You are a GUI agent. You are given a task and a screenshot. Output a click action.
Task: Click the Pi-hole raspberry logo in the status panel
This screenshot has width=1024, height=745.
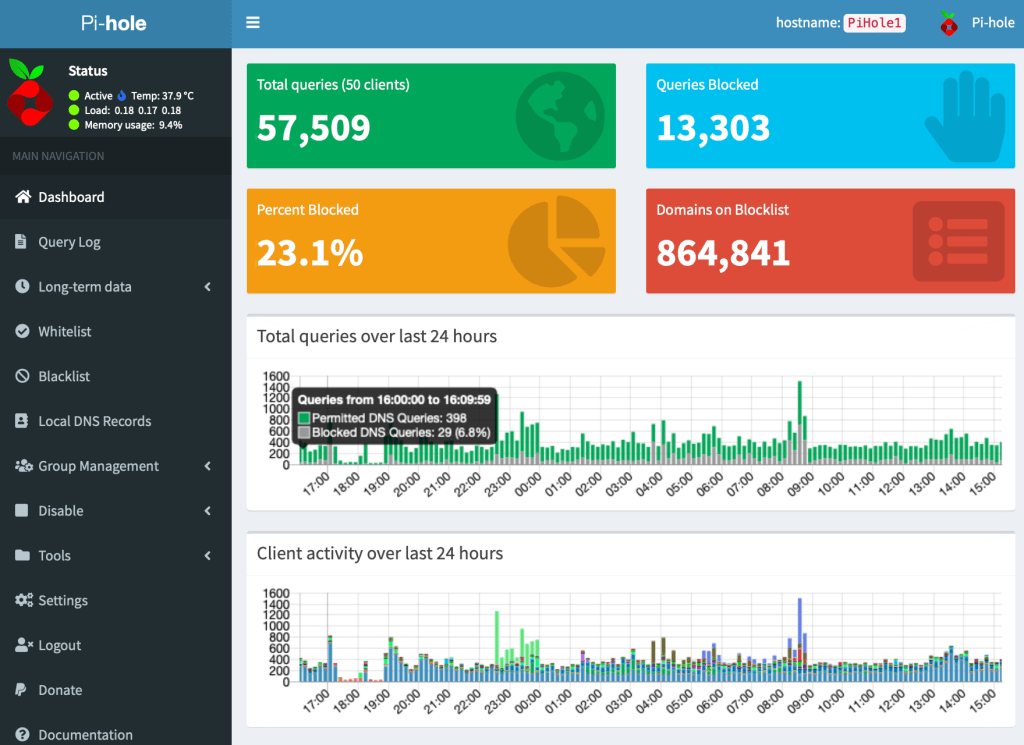tap(30, 92)
